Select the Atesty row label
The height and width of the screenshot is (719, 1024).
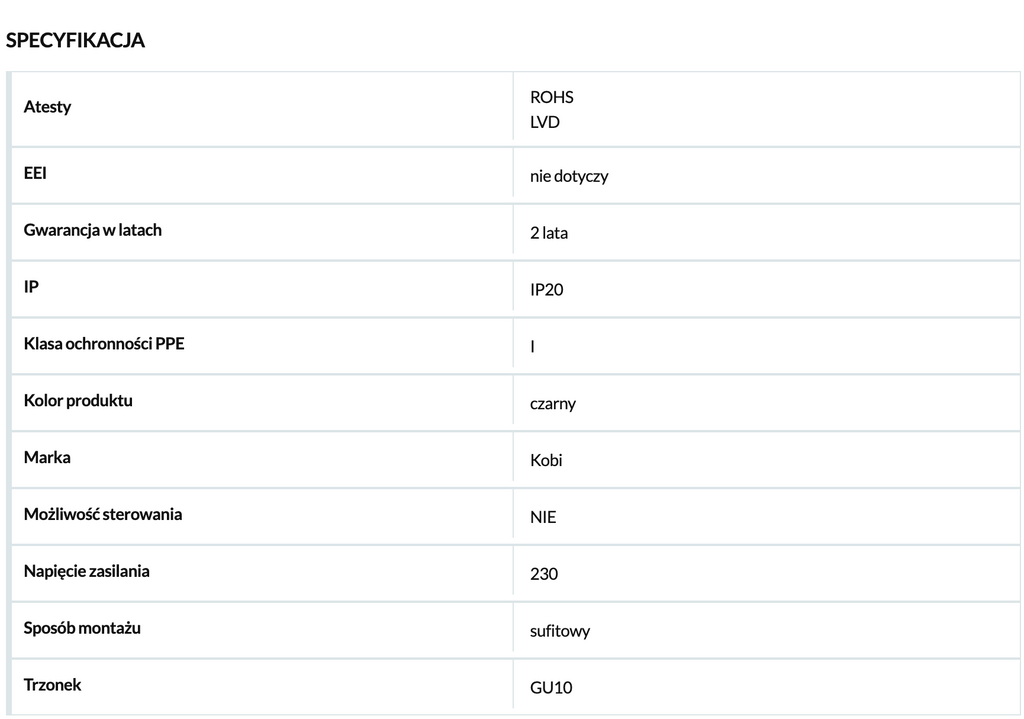click(x=47, y=106)
